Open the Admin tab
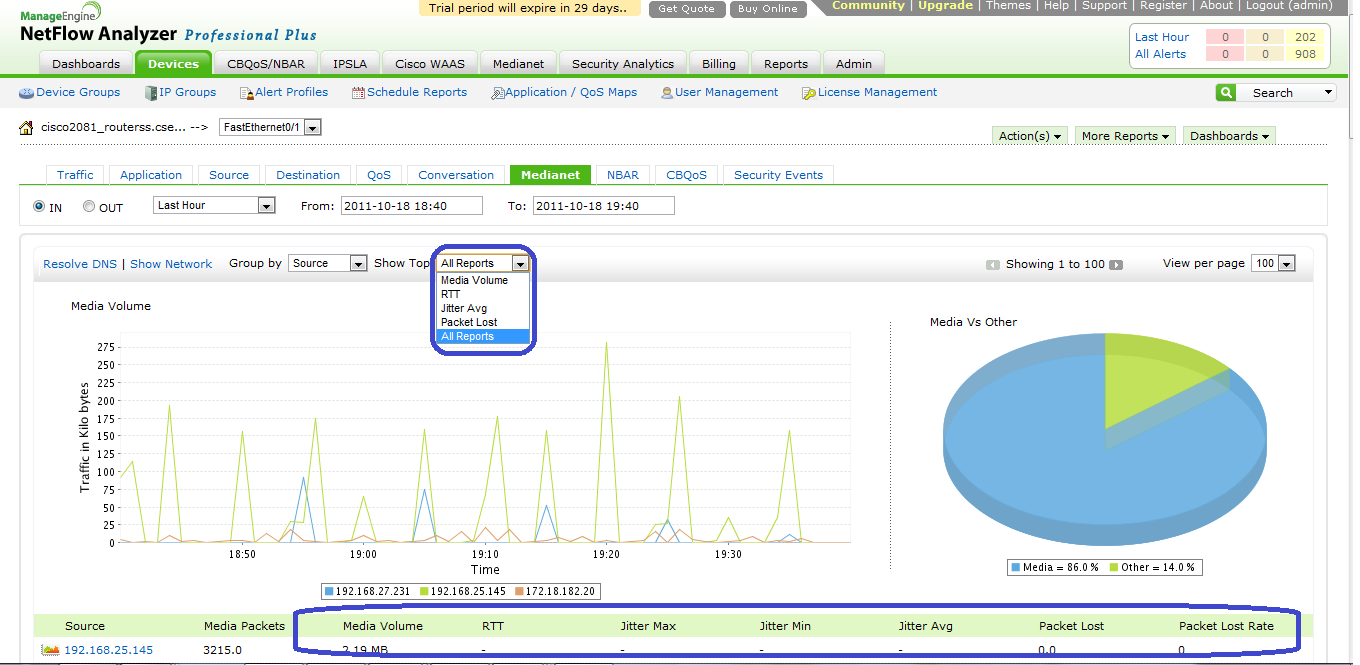Image resolution: width=1360 pixels, height=665 pixels. pyautogui.click(x=854, y=64)
